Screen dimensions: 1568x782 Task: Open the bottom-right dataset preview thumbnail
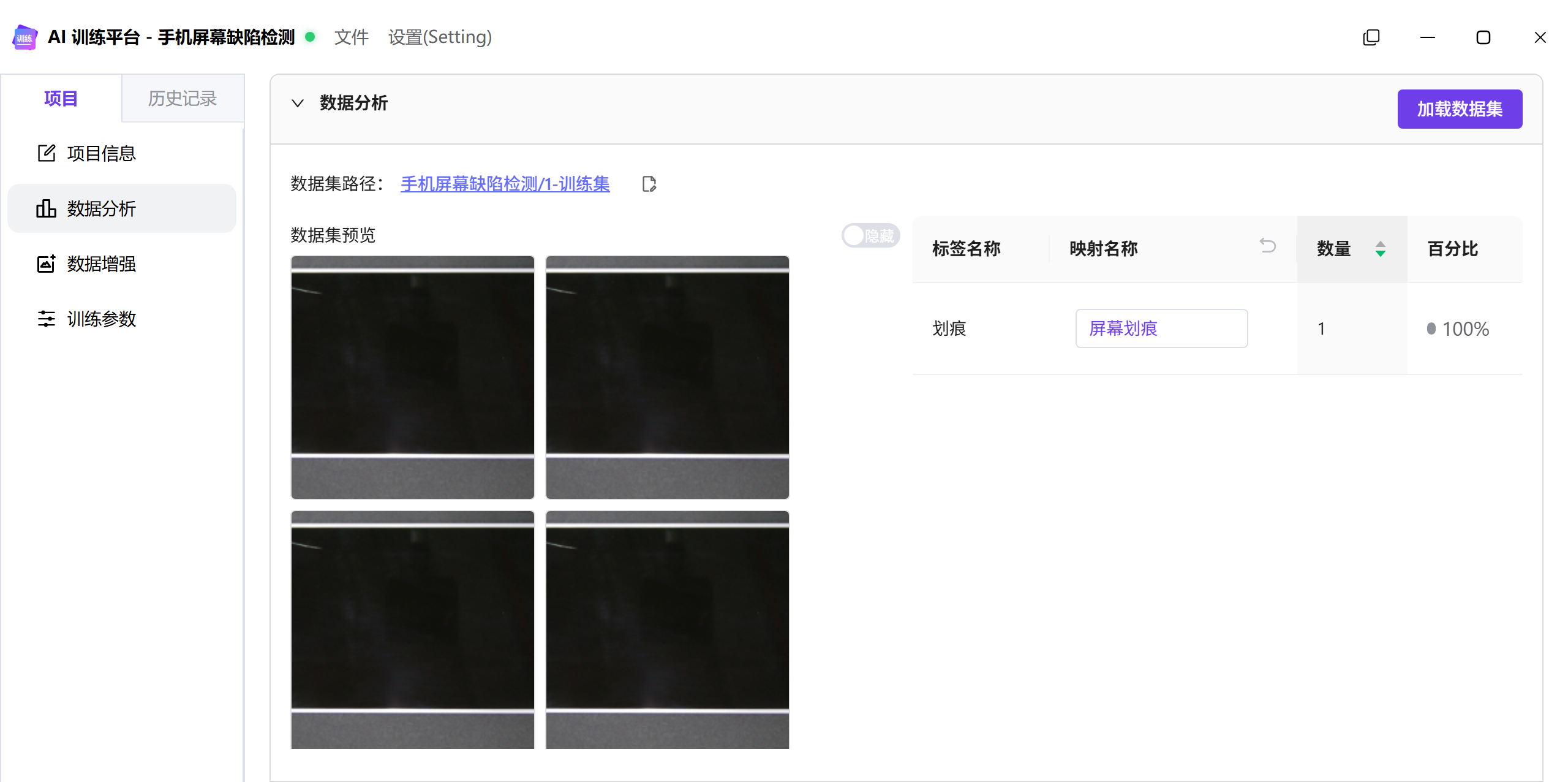(668, 630)
